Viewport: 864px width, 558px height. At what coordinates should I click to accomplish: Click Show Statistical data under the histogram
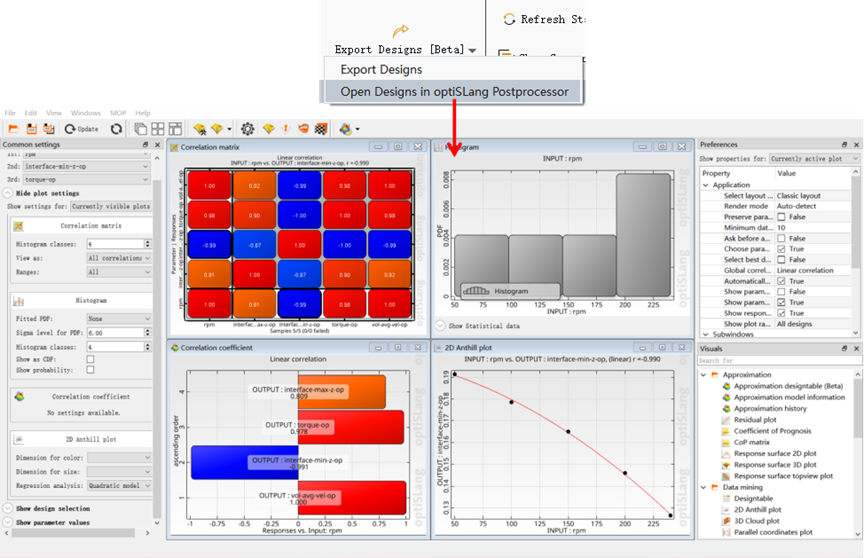click(x=478, y=326)
